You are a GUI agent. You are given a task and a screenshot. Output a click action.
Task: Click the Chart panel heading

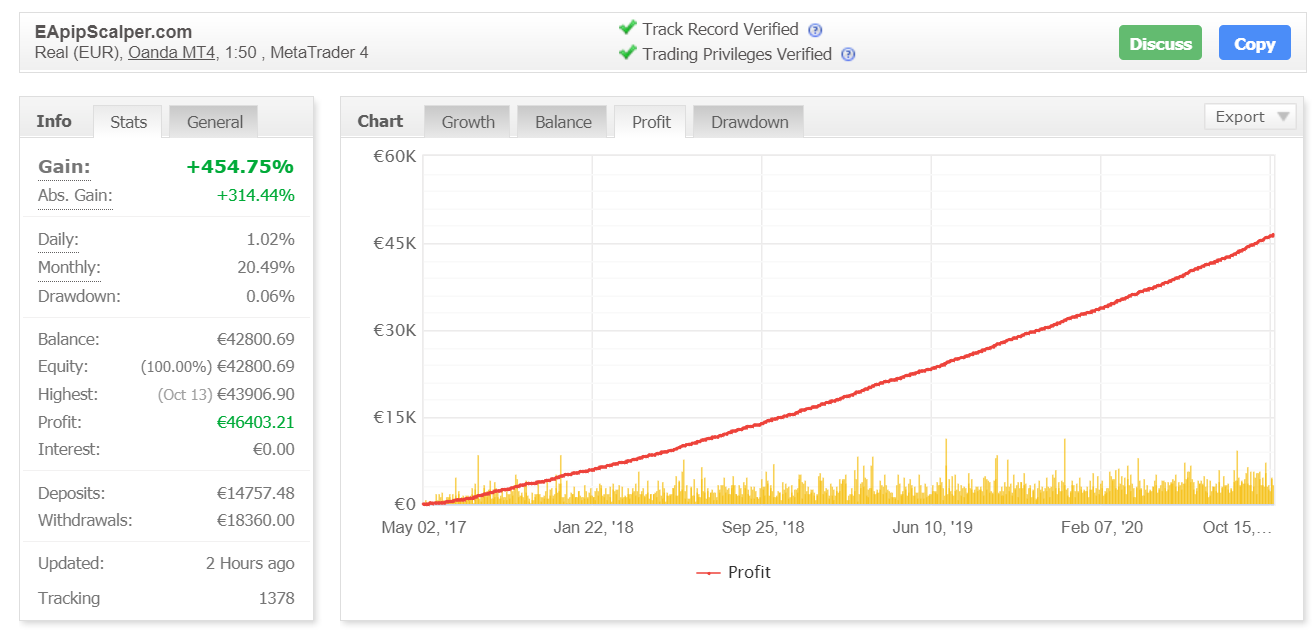(x=380, y=121)
